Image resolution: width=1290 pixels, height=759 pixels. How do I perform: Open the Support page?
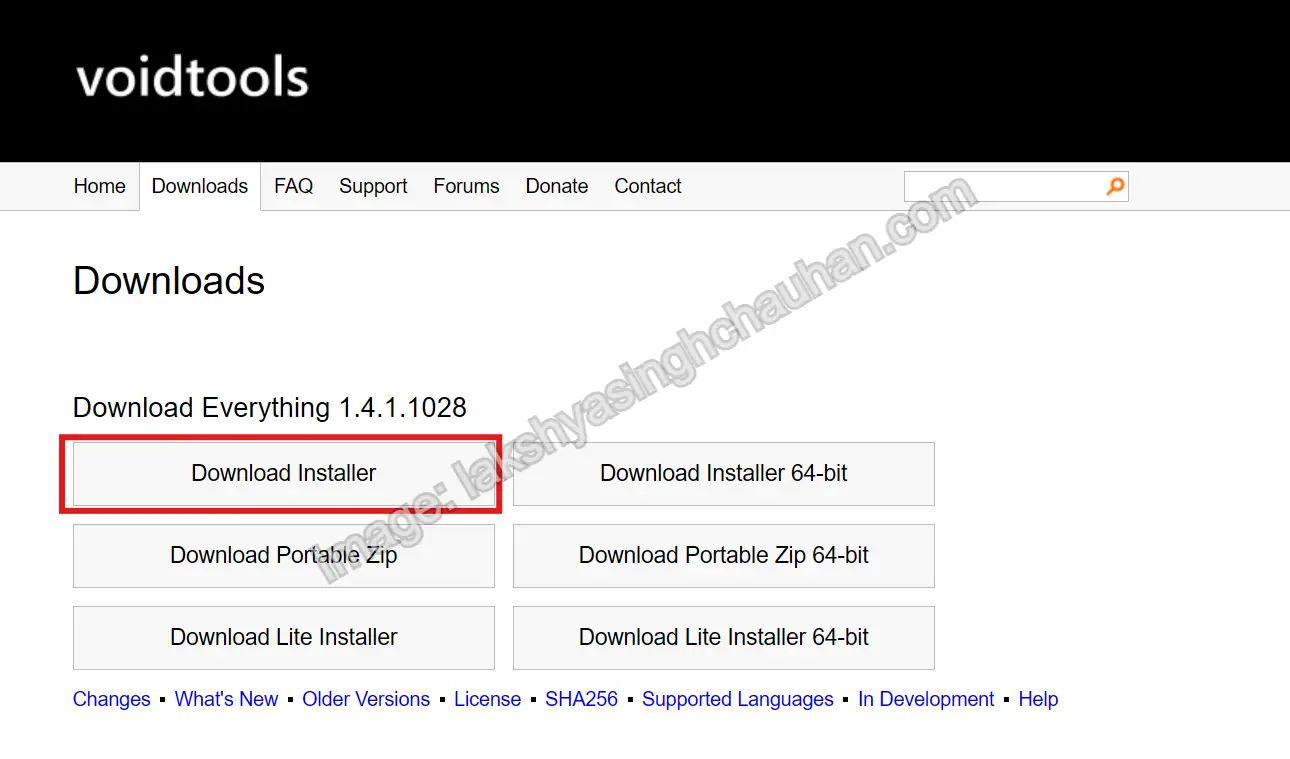pyautogui.click(x=373, y=186)
